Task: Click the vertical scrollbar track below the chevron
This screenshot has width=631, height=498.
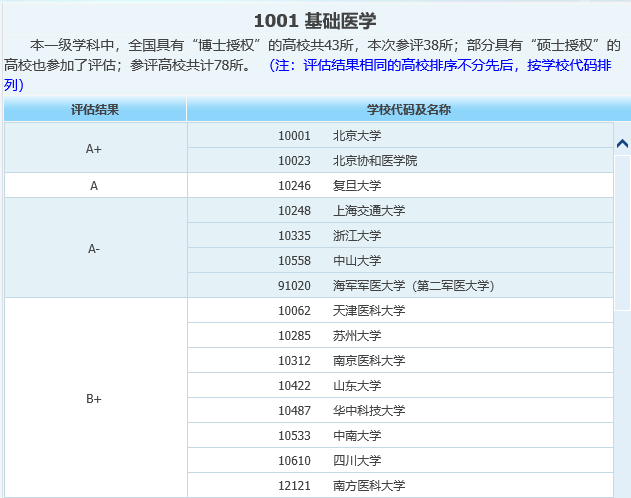Action: pos(622,320)
